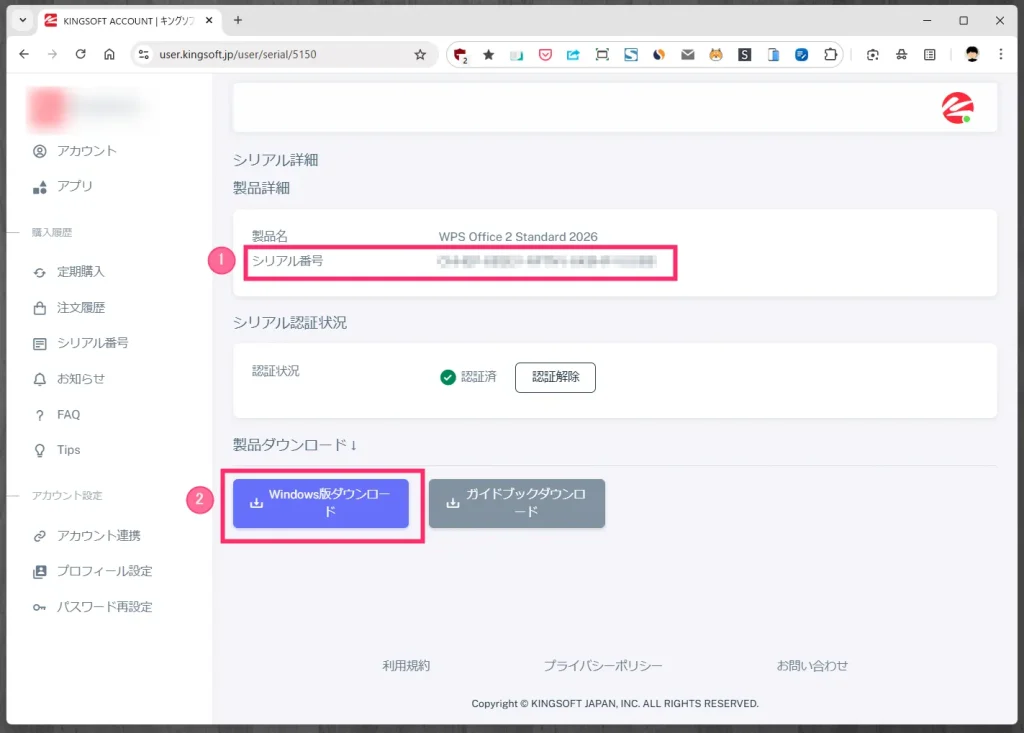This screenshot has width=1024, height=733.
Task: Click the Google Lens camera toolbar icon
Action: 872,55
